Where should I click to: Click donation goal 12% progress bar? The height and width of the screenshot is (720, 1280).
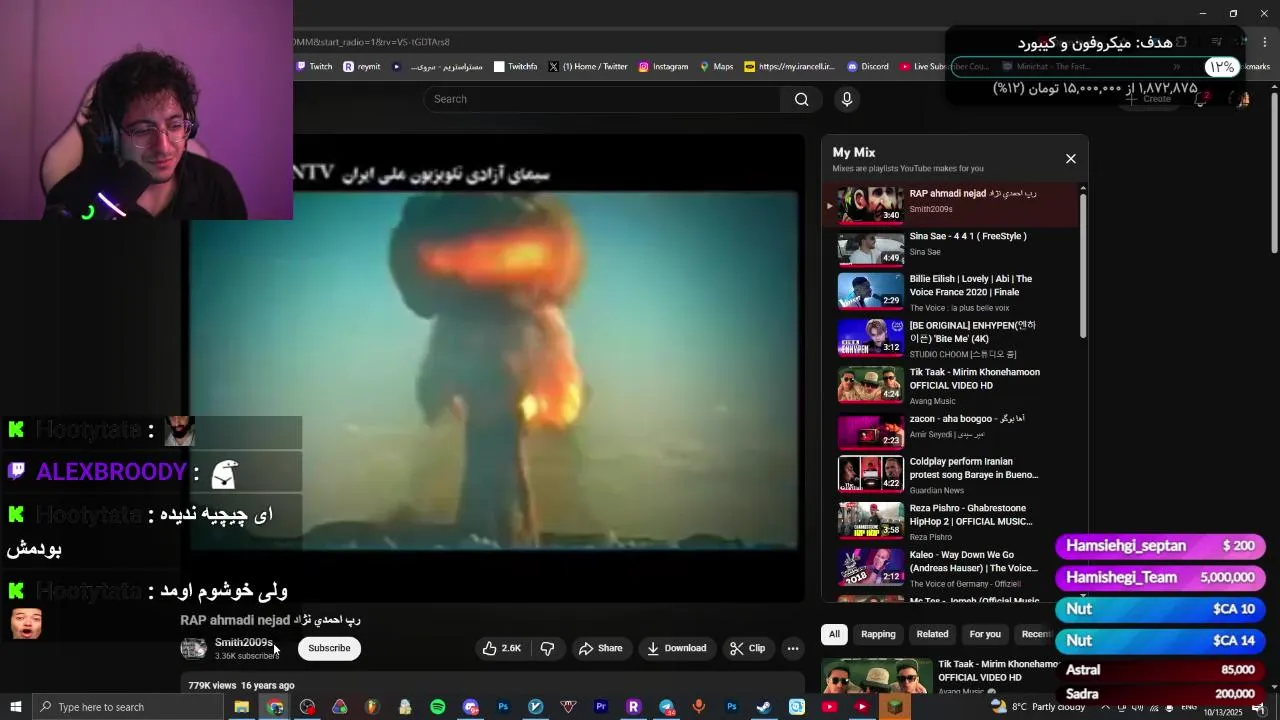coord(1098,67)
